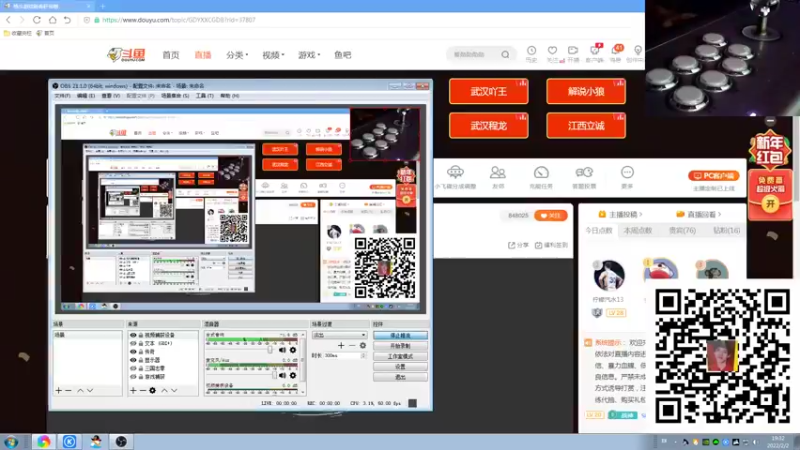Remove scene with the minus icon
The image size is (800, 450).
pyautogui.click(x=68, y=390)
